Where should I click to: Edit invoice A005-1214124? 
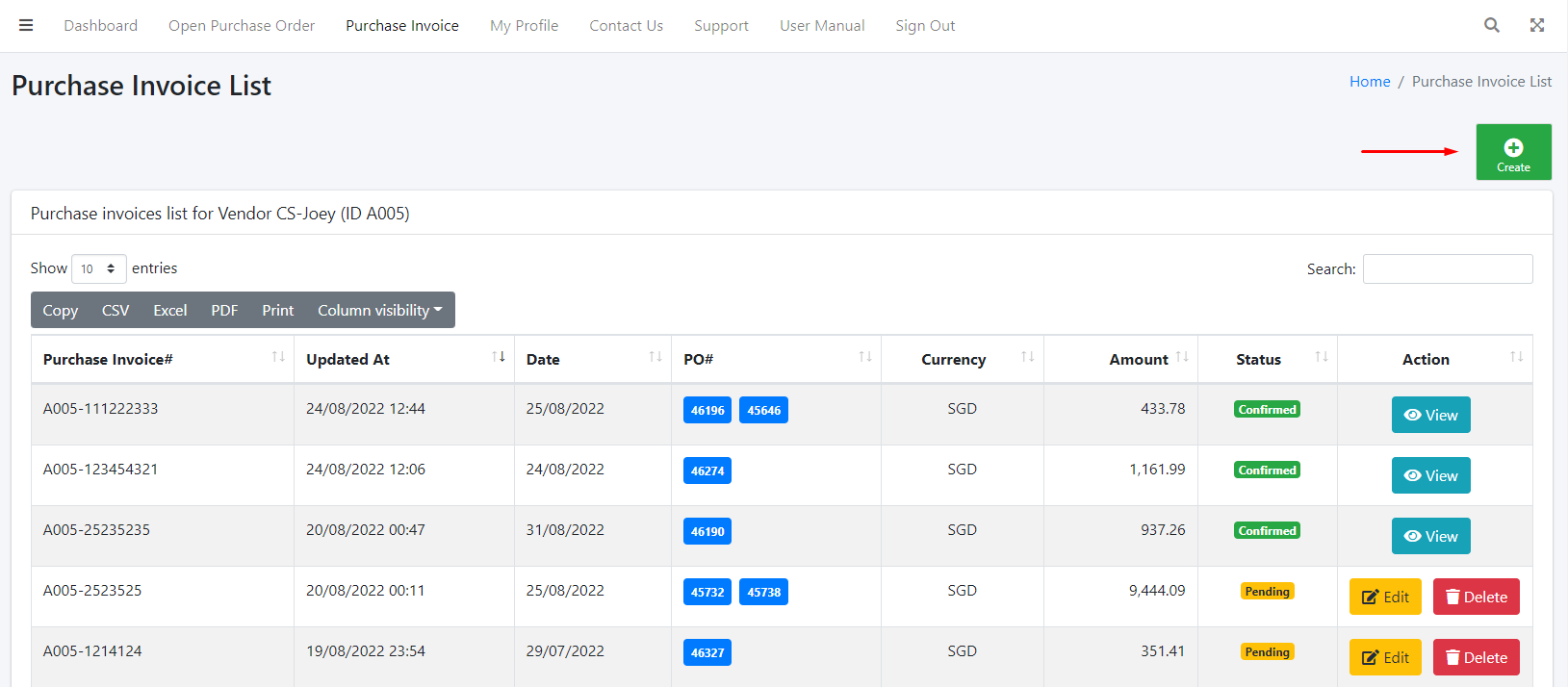pos(1384,657)
